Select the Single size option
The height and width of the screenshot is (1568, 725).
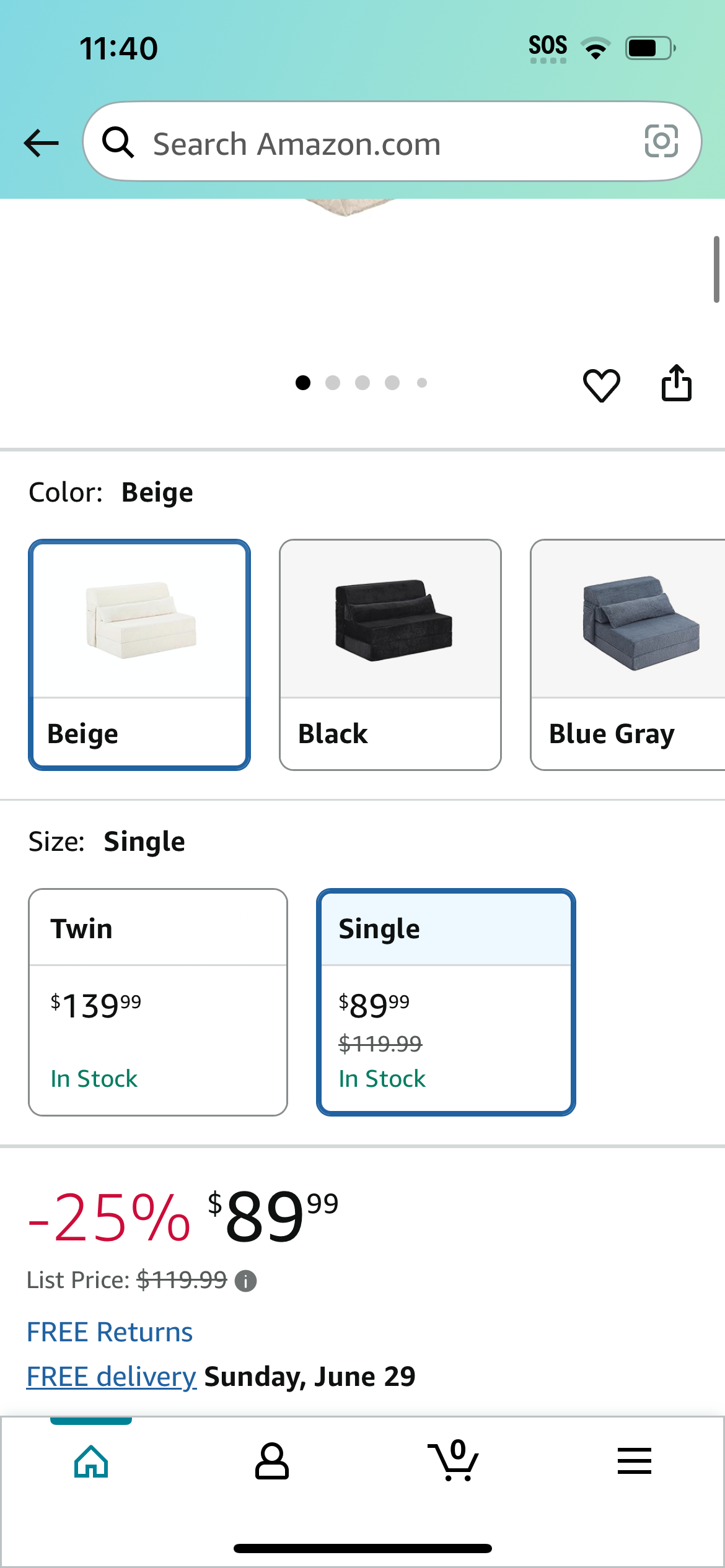click(446, 1002)
